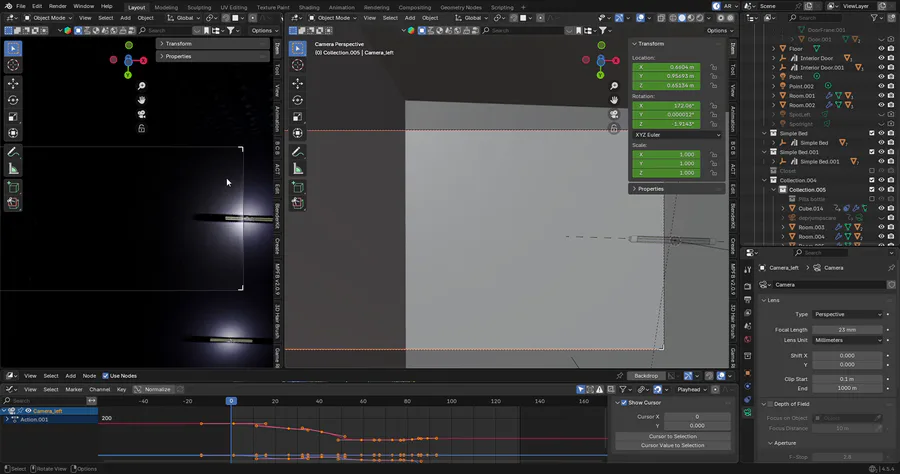Select the Scale tool in the left viewport

tap(14, 116)
